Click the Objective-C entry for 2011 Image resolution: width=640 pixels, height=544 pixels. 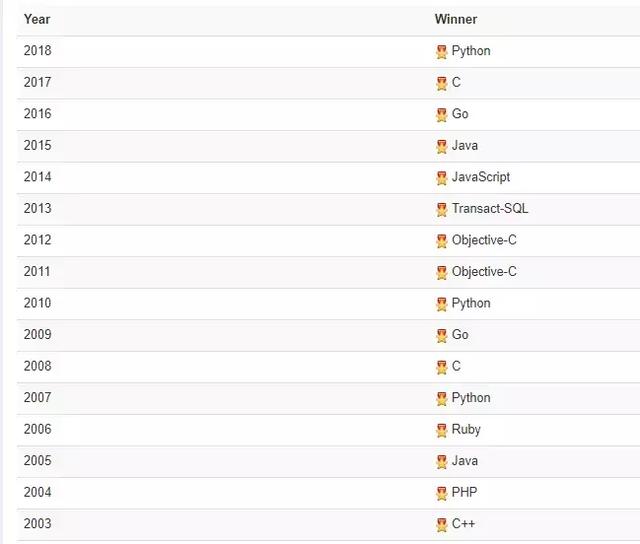coord(484,271)
